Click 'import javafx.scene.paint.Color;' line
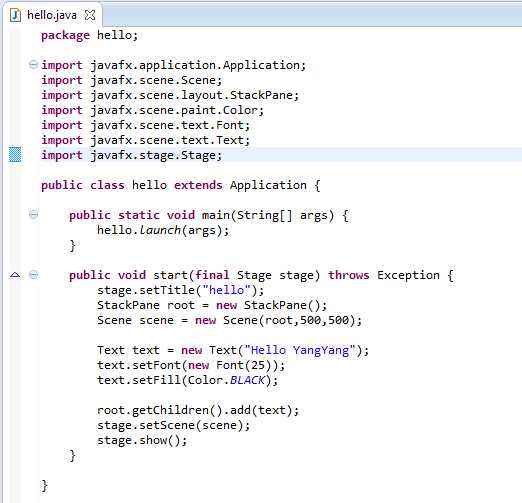The width and height of the screenshot is (522, 503). [x=152, y=110]
